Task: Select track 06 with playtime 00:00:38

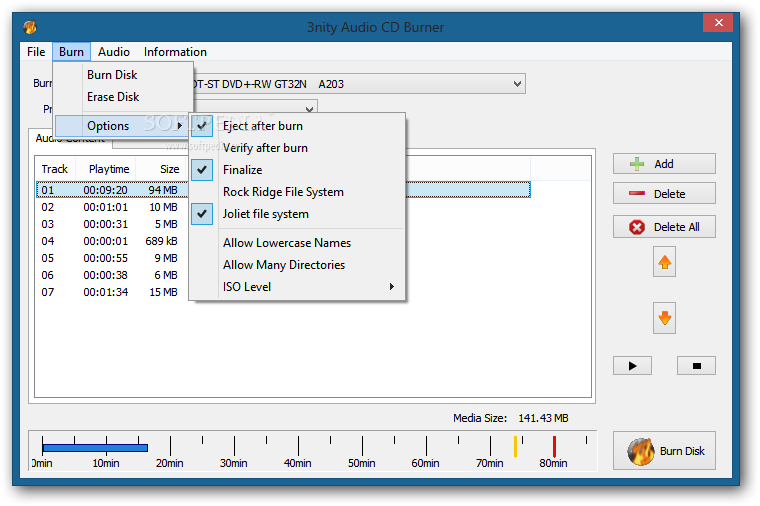Action: [111, 275]
